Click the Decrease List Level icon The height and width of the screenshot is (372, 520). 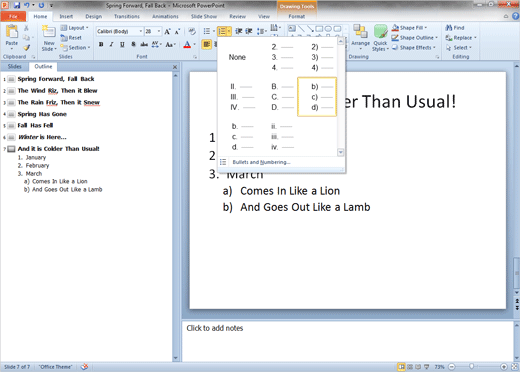point(239,31)
